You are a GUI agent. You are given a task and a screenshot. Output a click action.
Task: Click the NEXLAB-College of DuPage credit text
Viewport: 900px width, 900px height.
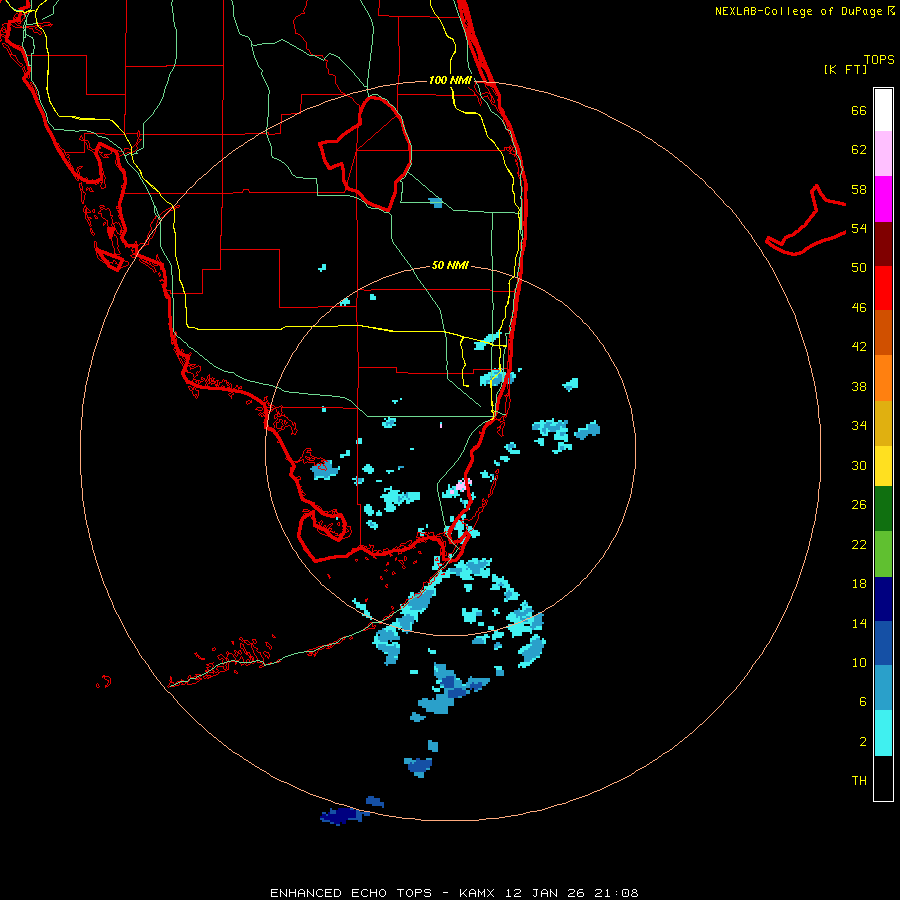tap(799, 11)
